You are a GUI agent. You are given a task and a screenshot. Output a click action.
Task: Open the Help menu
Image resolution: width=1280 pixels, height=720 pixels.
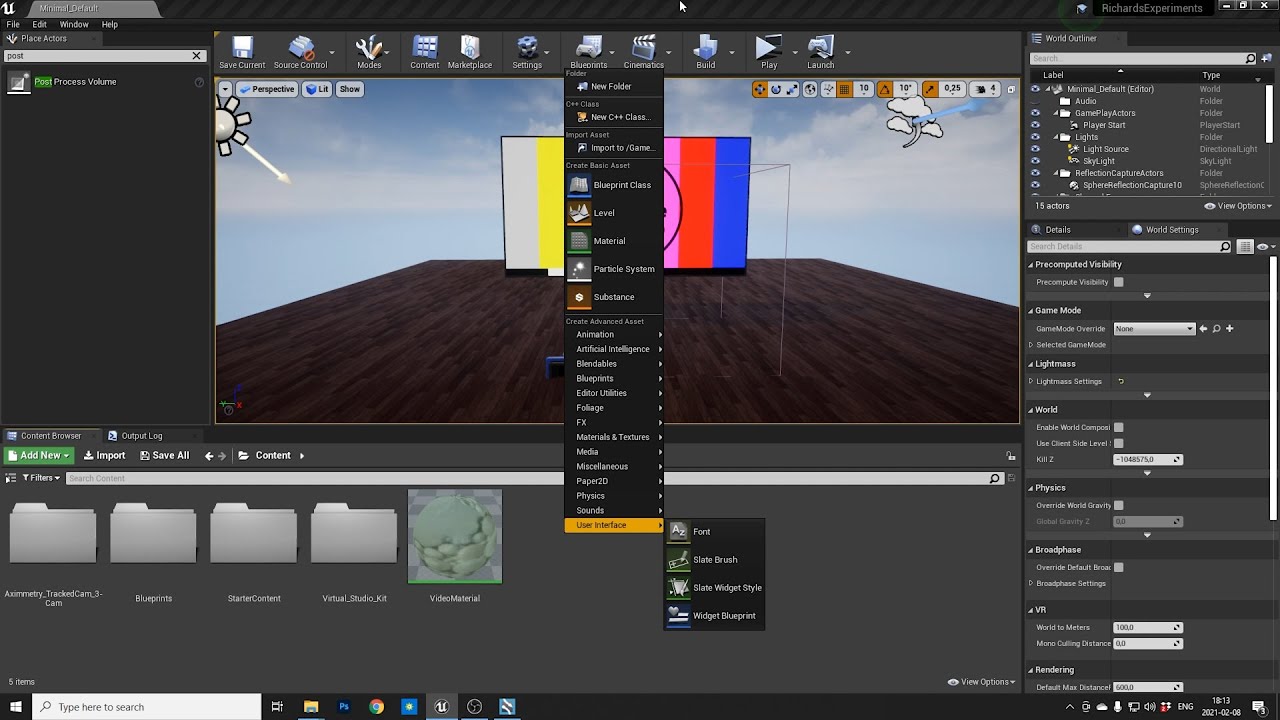click(110, 24)
